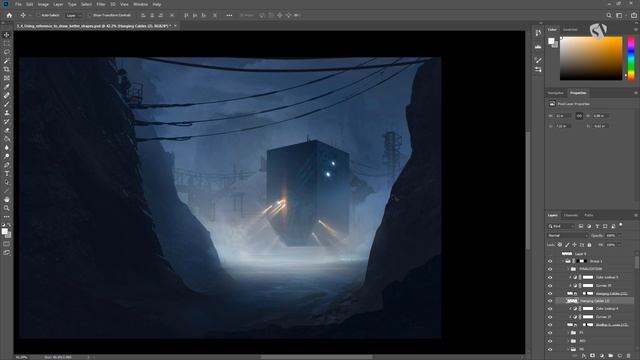Click the rainbow hue slider
The width and height of the screenshot is (640, 360).
click(x=631, y=58)
